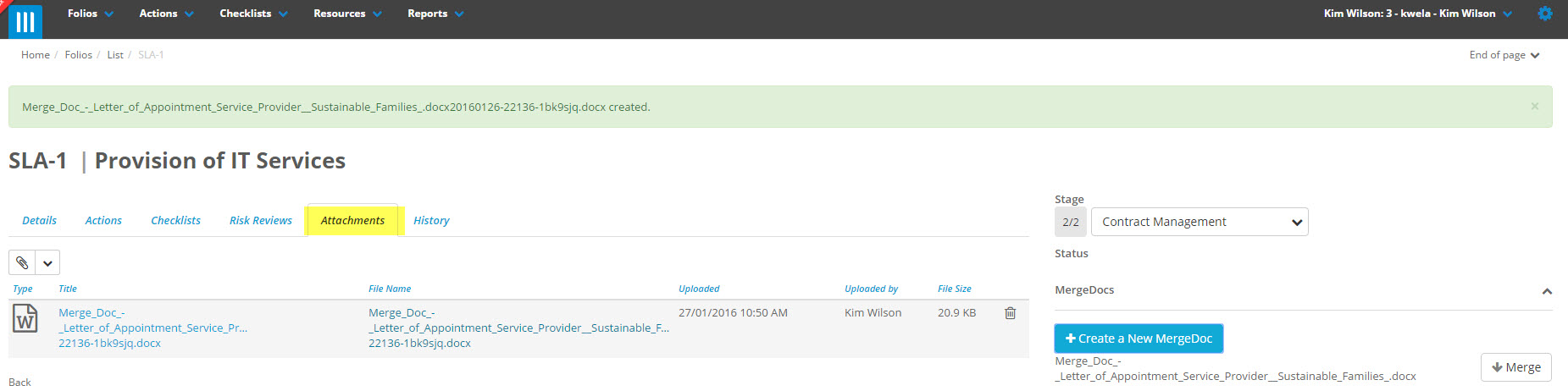Click the Word document file icon
This screenshot has height=391, width=1568.
click(25, 319)
